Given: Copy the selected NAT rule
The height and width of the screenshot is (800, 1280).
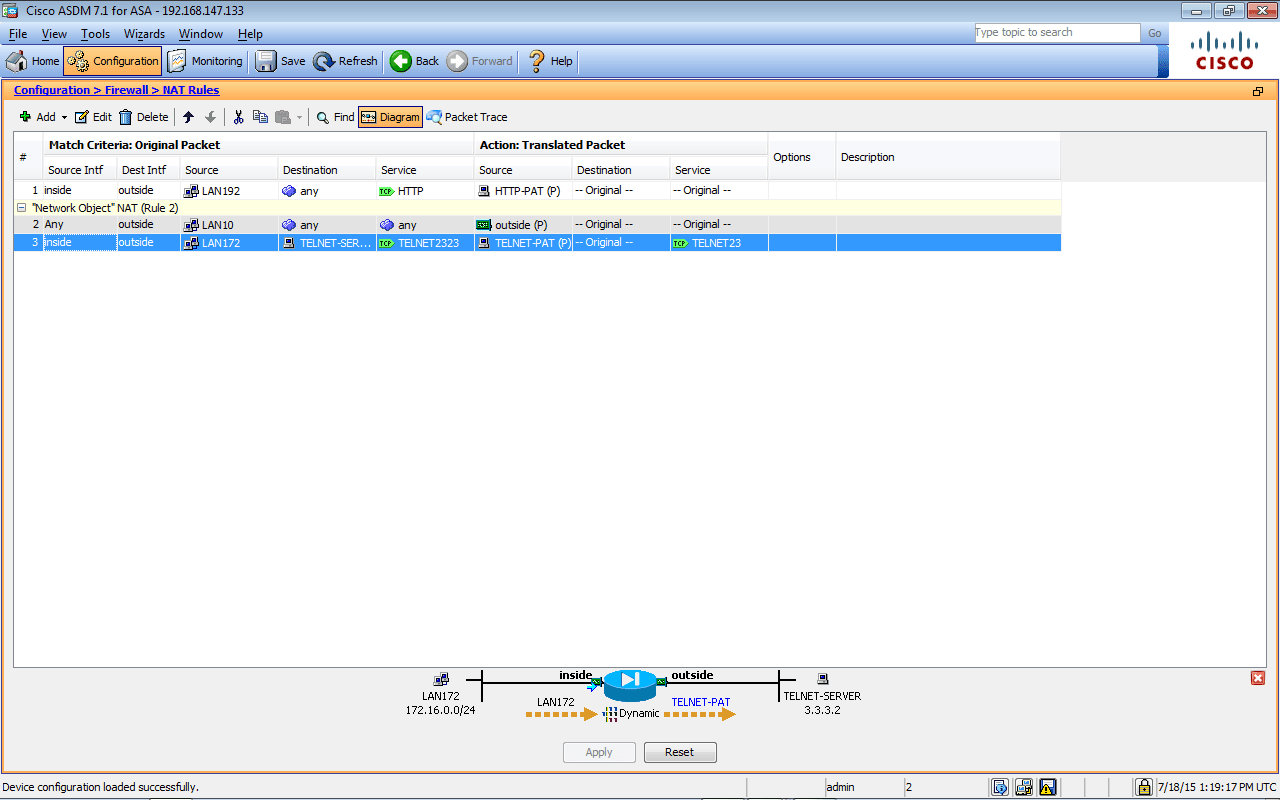Looking at the screenshot, I should pos(260,117).
